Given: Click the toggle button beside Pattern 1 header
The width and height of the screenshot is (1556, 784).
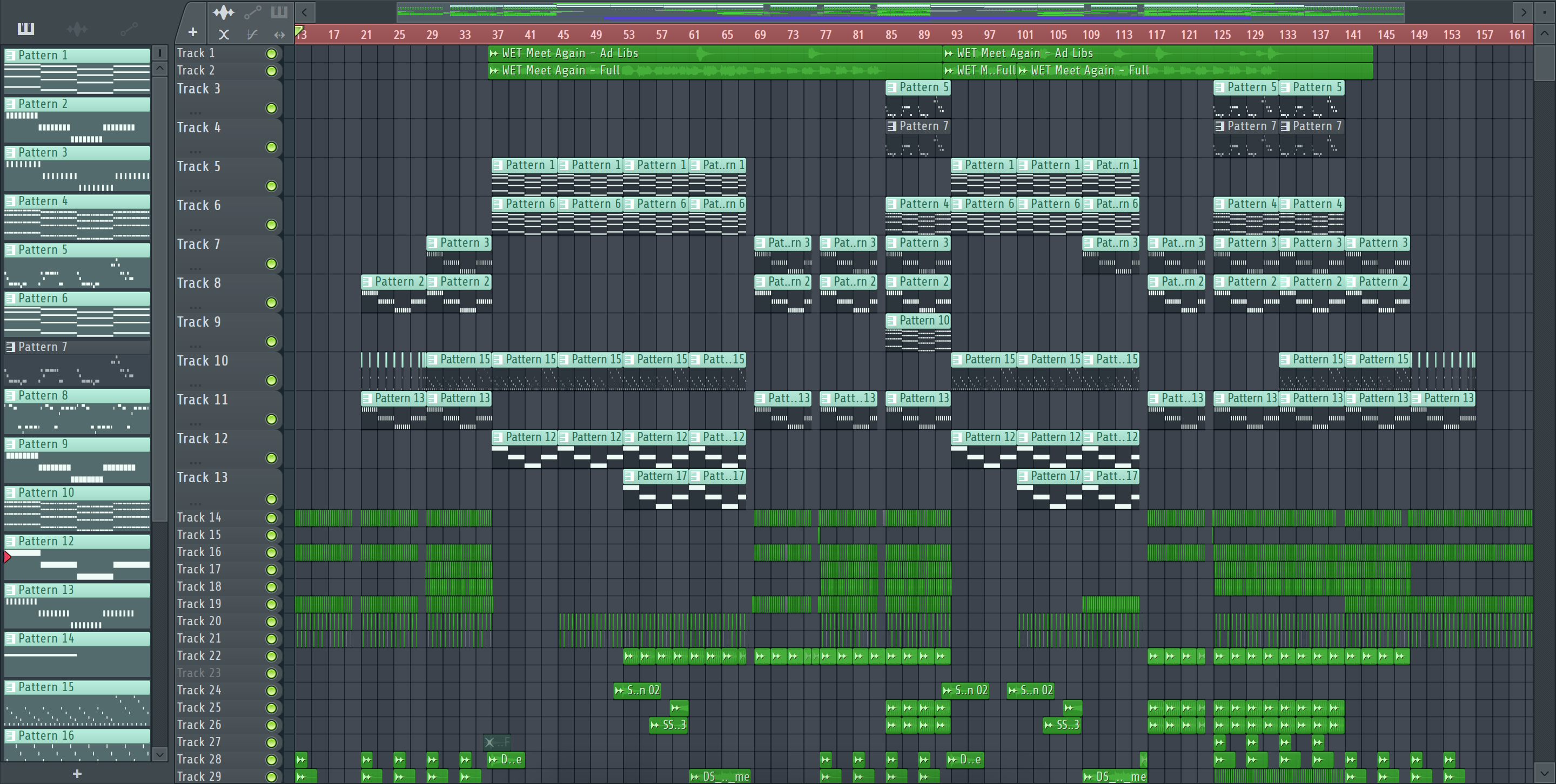Looking at the screenshot, I should click(160, 53).
